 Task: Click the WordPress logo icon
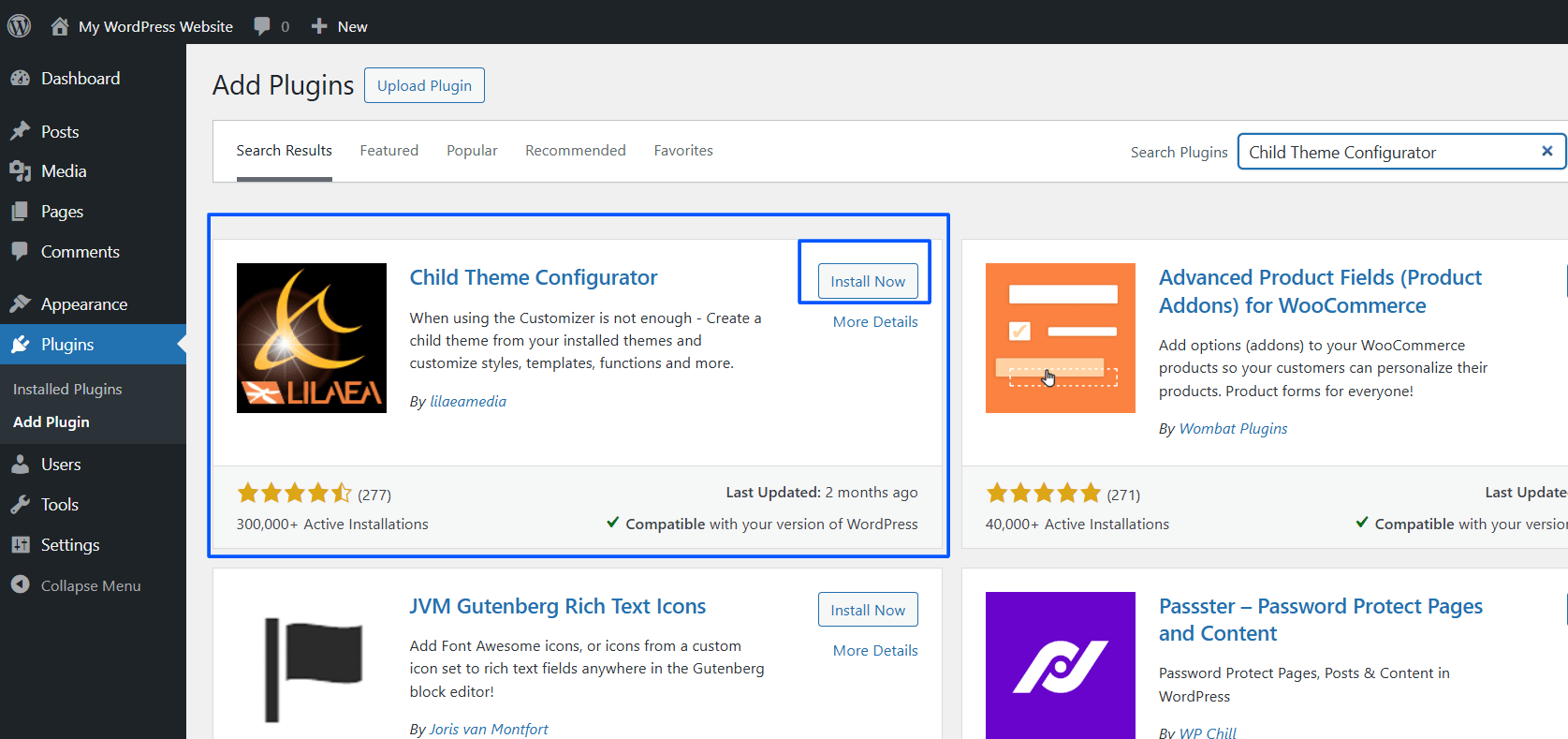[x=20, y=25]
